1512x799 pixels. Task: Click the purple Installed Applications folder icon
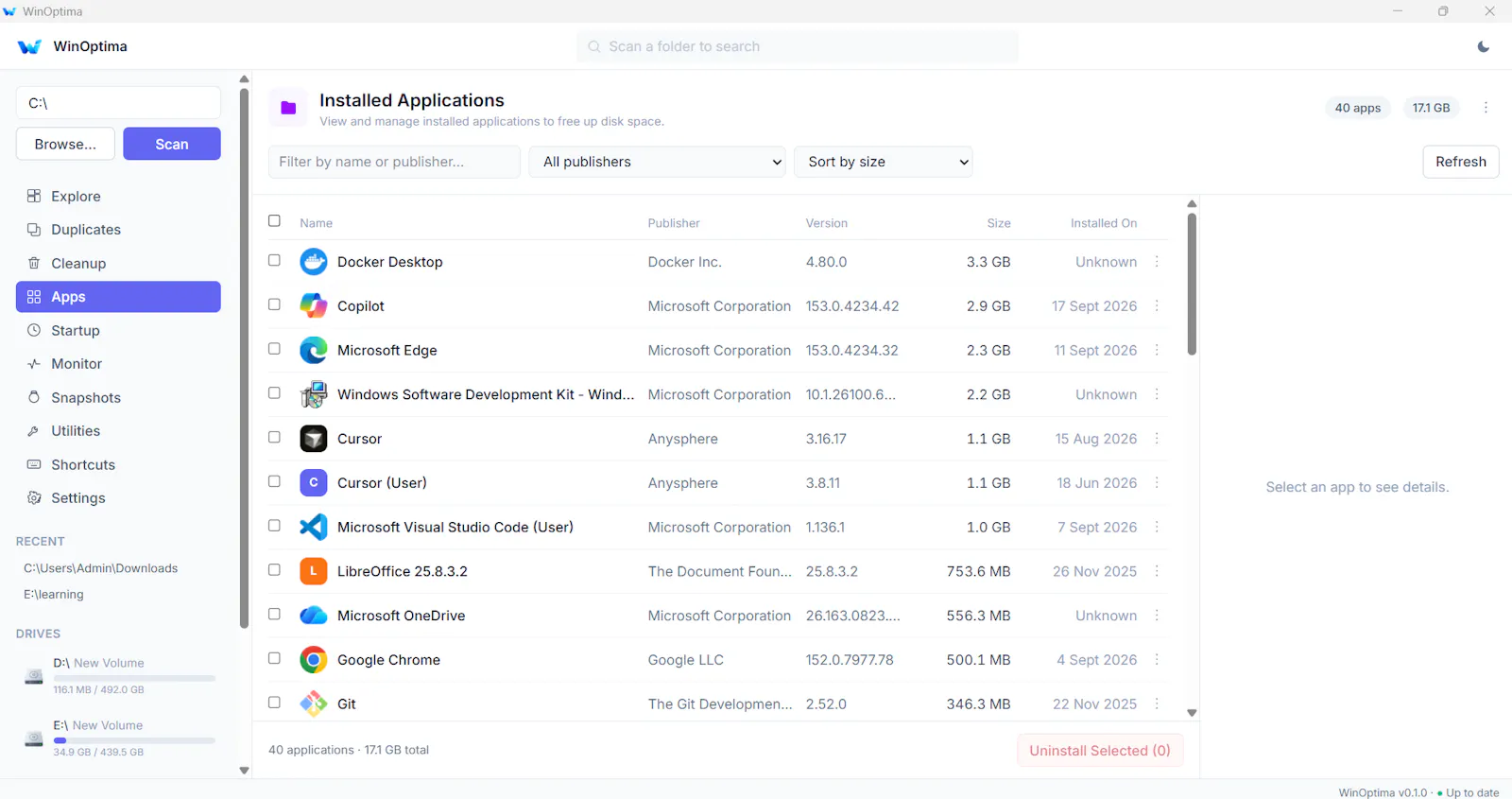pyautogui.click(x=288, y=108)
